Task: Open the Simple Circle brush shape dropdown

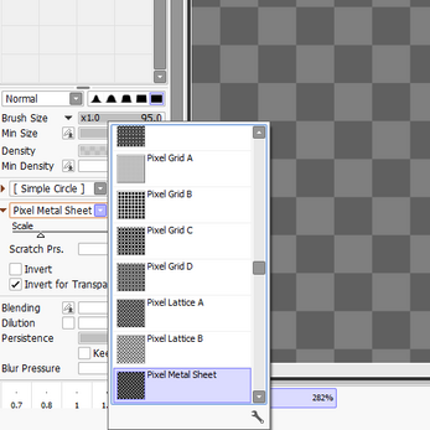Action: pos(100,189)
